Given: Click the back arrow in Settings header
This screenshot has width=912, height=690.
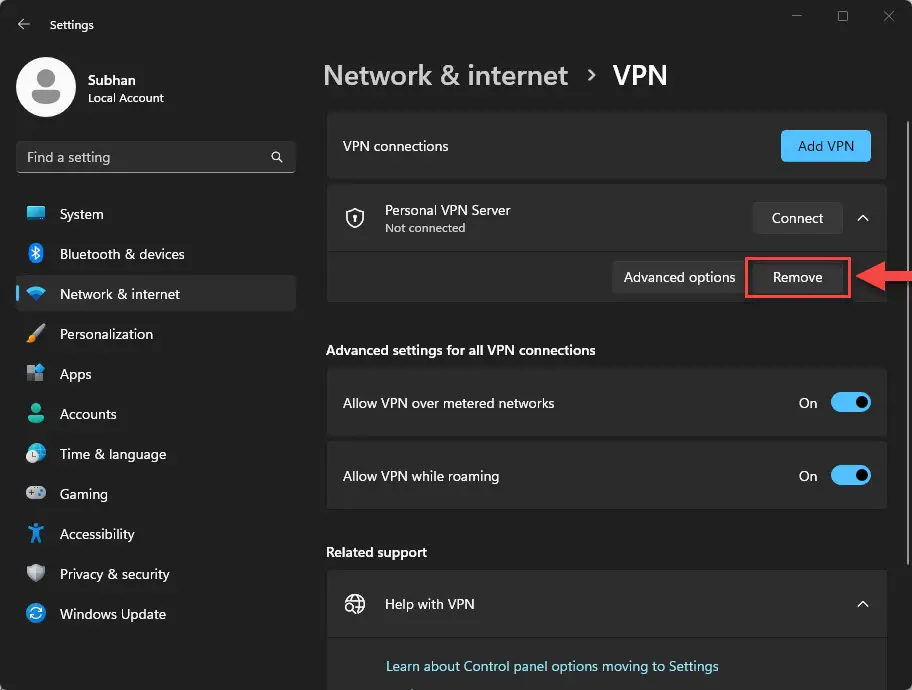Looking at the screenshot, I should pos(24,24).
